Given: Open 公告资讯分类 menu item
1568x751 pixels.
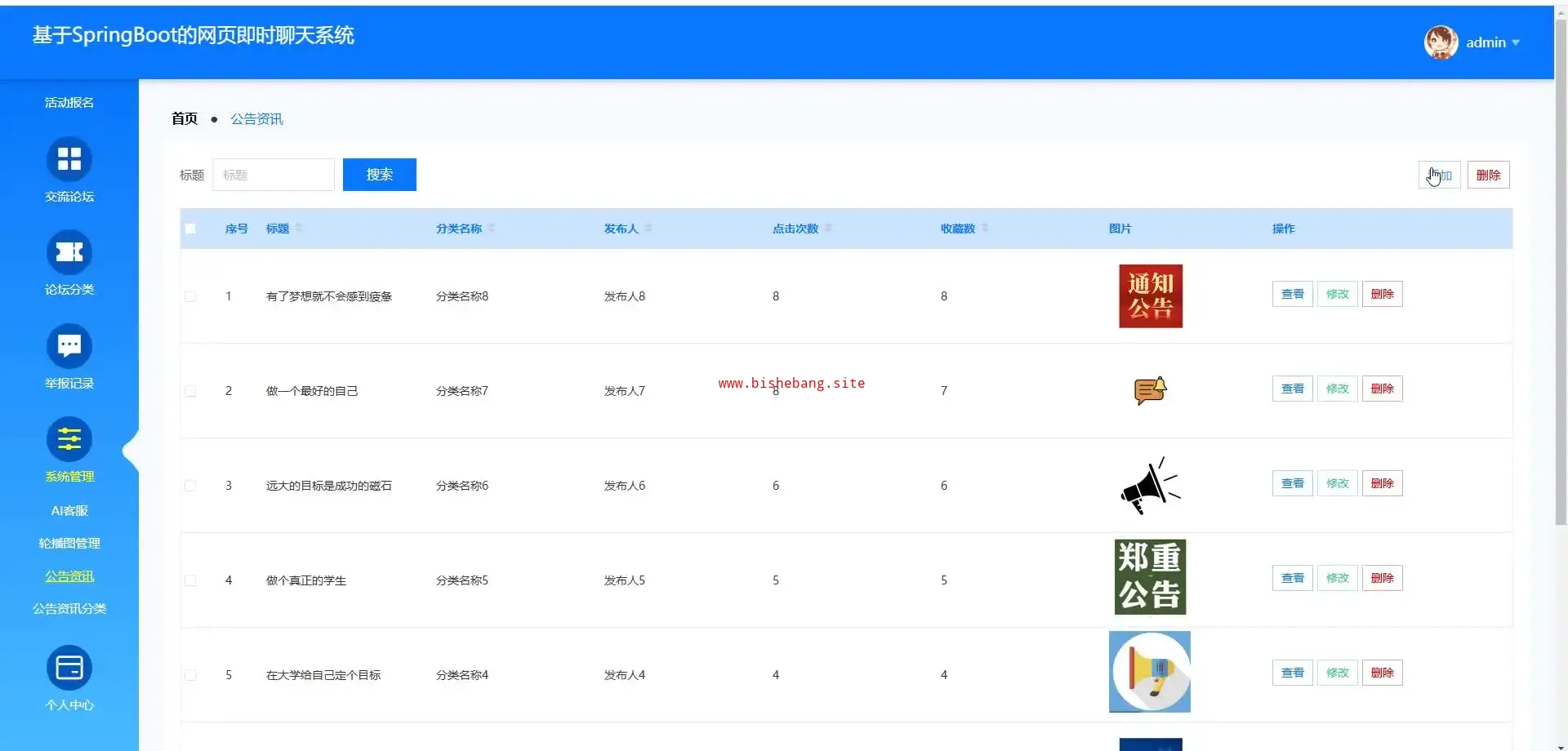Looking at the screenshot, I should 69,608.
